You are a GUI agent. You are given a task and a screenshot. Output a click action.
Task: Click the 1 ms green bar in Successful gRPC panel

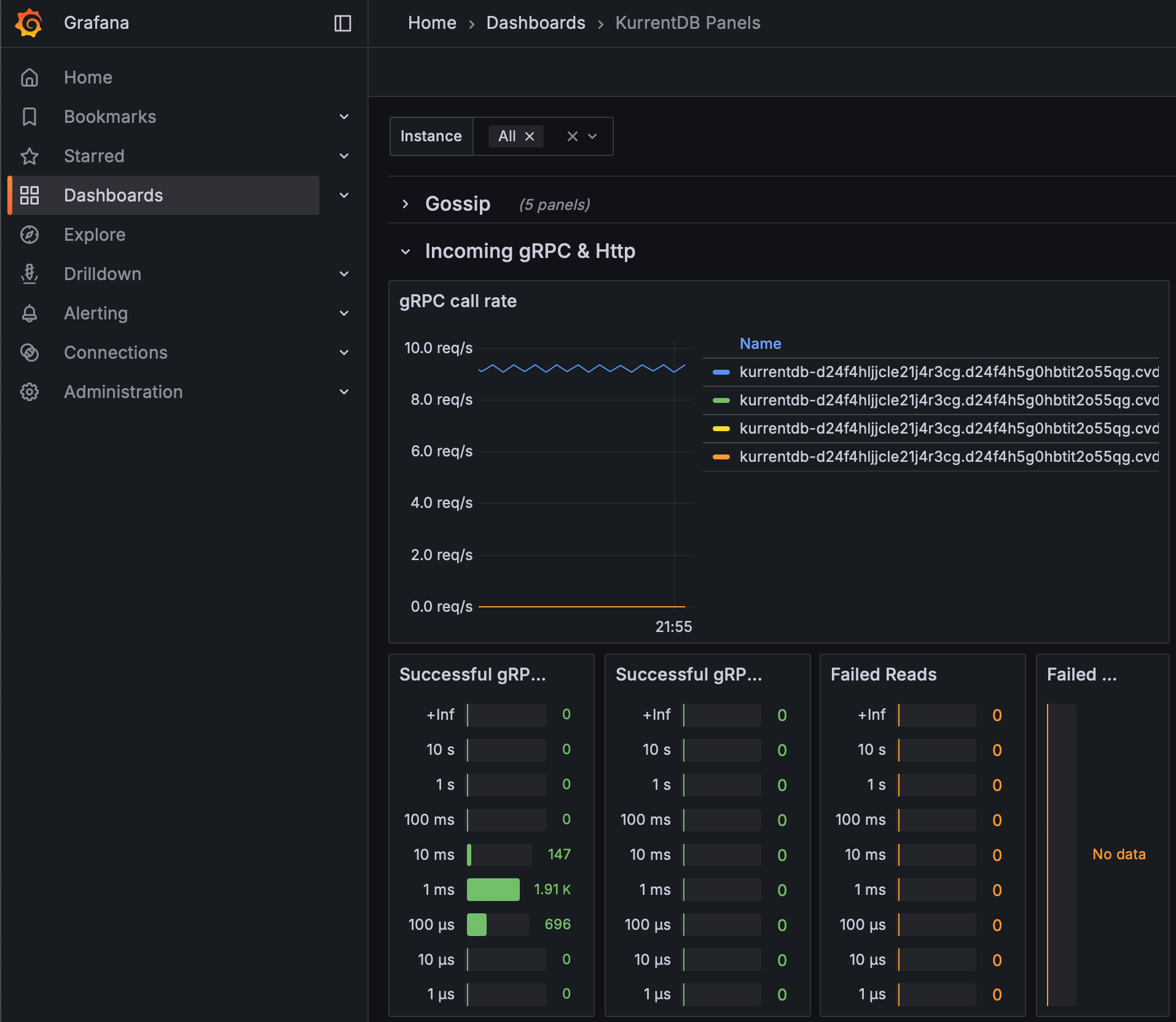493,889
